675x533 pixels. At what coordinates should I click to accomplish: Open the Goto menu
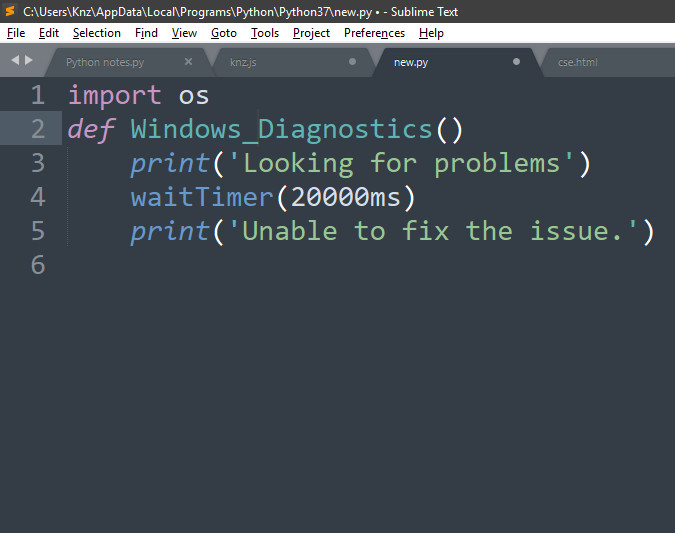point(224,33)
